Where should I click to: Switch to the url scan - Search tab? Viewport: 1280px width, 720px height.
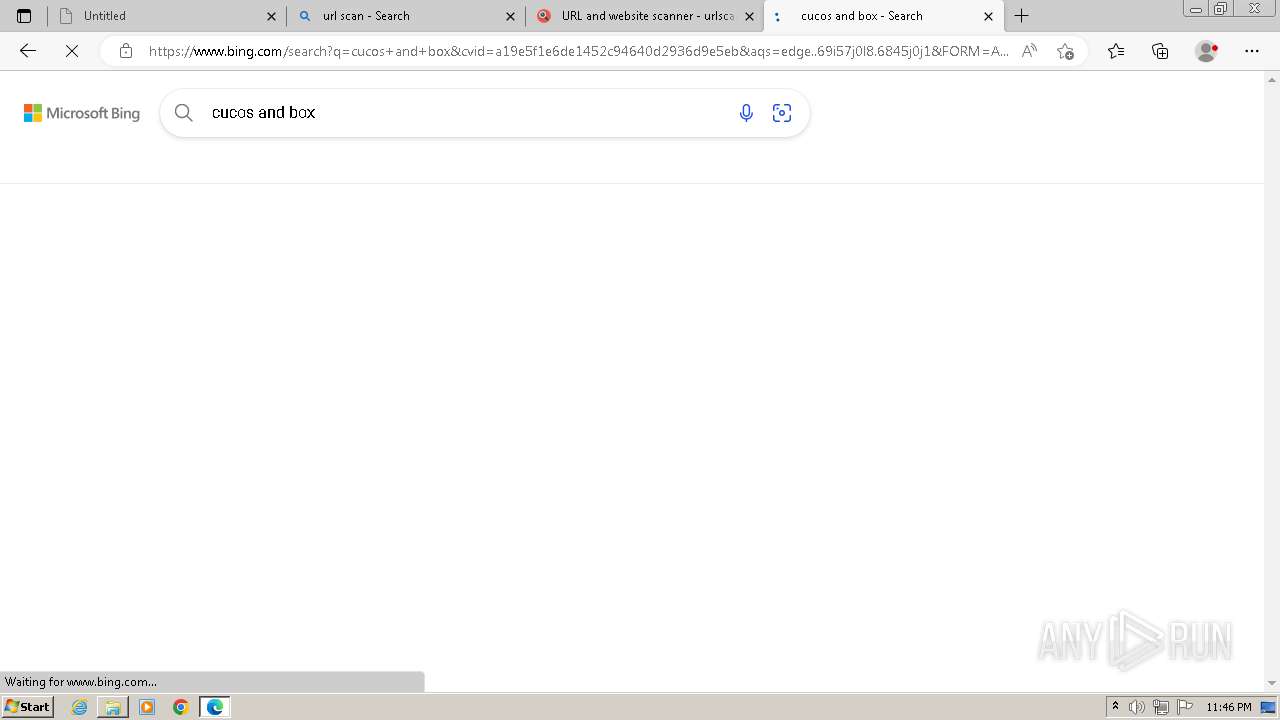406,16
